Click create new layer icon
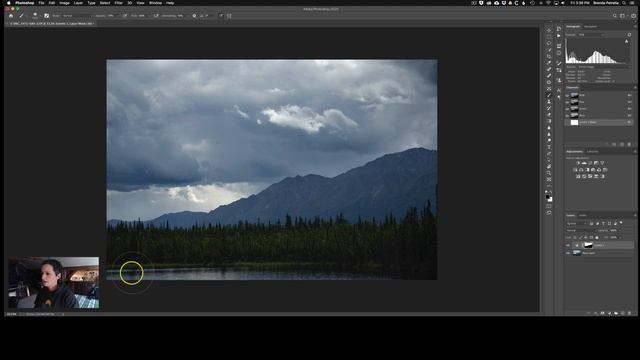The width and height of the screenshot is (640, 360). [x=623, y=313]
